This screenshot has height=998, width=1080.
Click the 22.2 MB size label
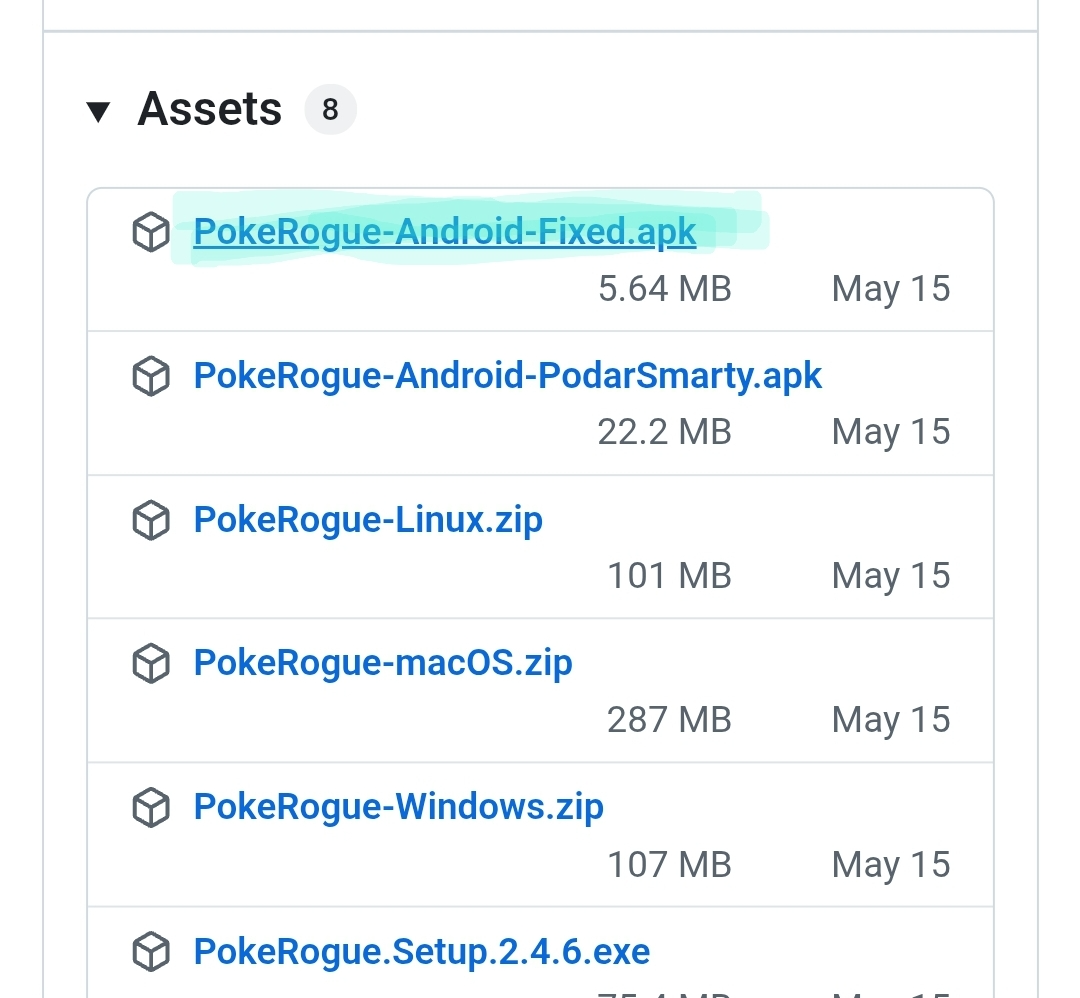tap(664, 432)
